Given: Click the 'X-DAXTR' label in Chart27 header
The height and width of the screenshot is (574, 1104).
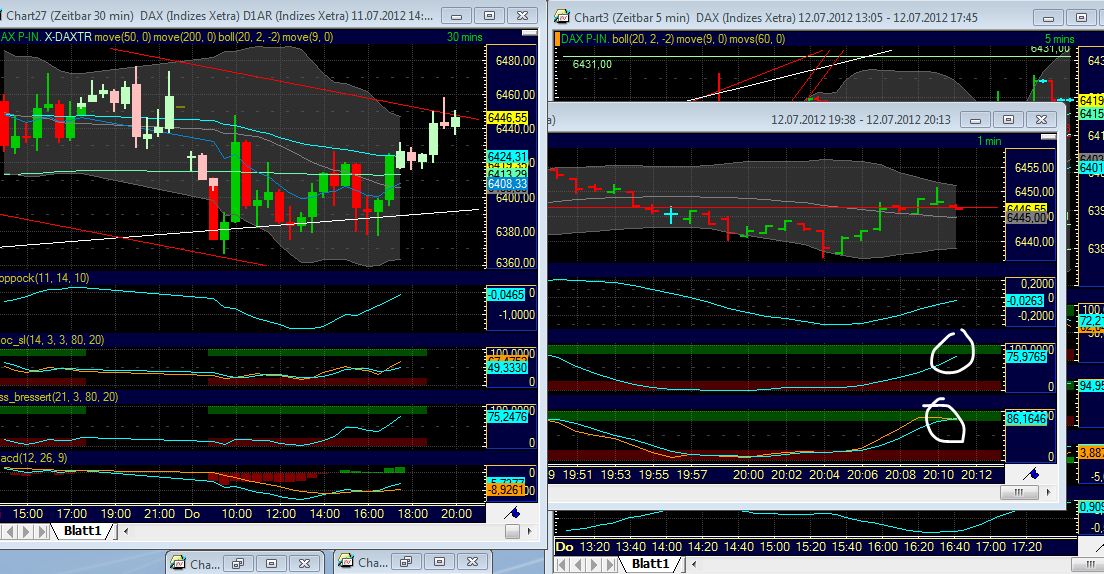Looking at the screenshot, I should coord(68,37).
